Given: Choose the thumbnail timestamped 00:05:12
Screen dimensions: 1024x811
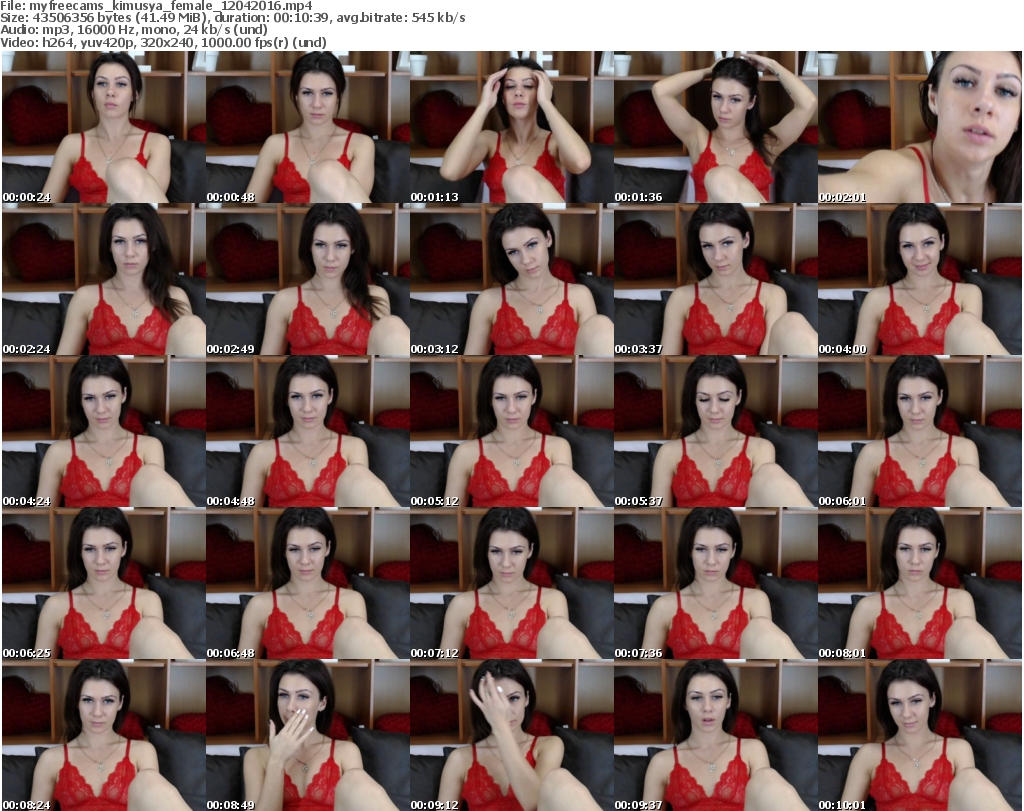Looking at the screenshot, I should [x=511, y=432].
